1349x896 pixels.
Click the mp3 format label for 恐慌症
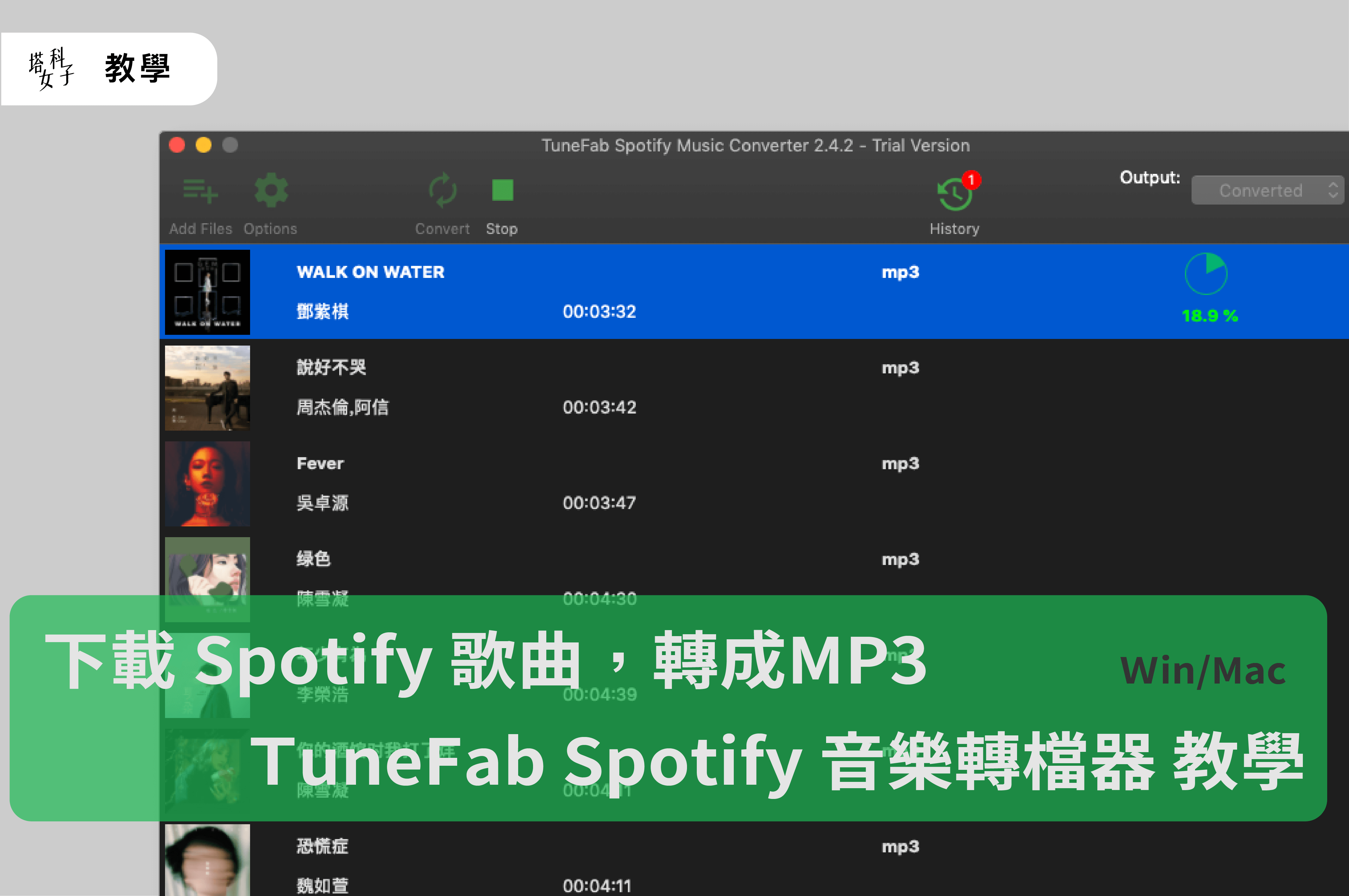pos(900,846)
